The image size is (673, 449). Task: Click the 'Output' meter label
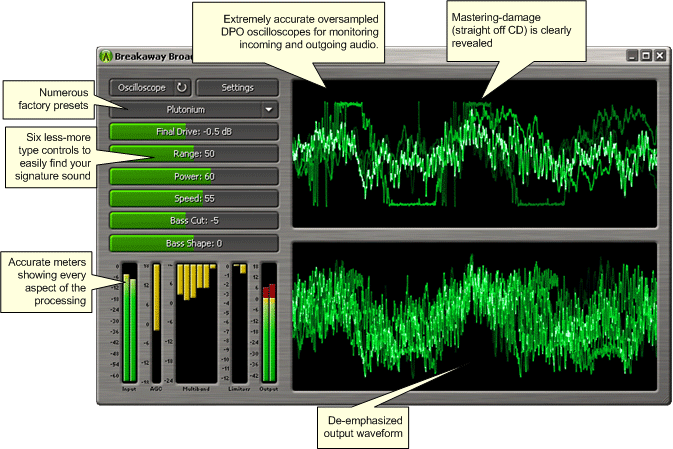(x=269, y=389)
